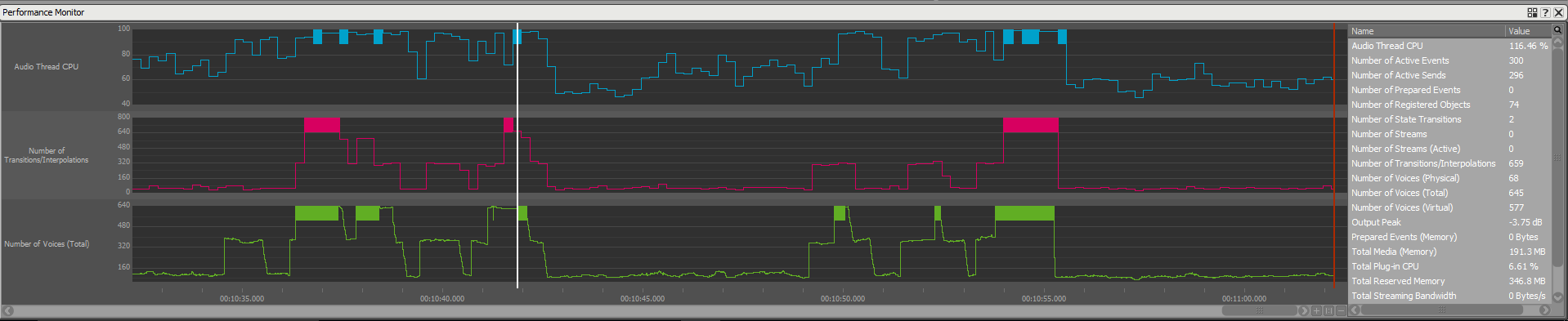Select the Number of Streams (Active) row
The width and height of the screenshot is (1568, 321).
(1449, 149)
